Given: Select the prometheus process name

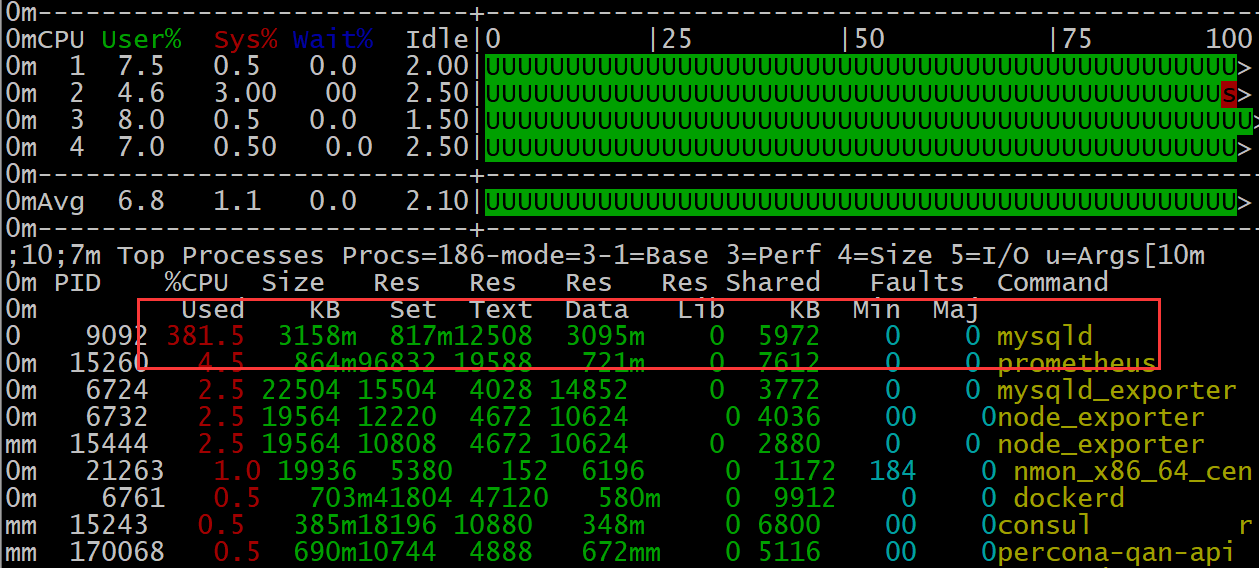Looking at the screenshot, I should (x=1076, y=363).
